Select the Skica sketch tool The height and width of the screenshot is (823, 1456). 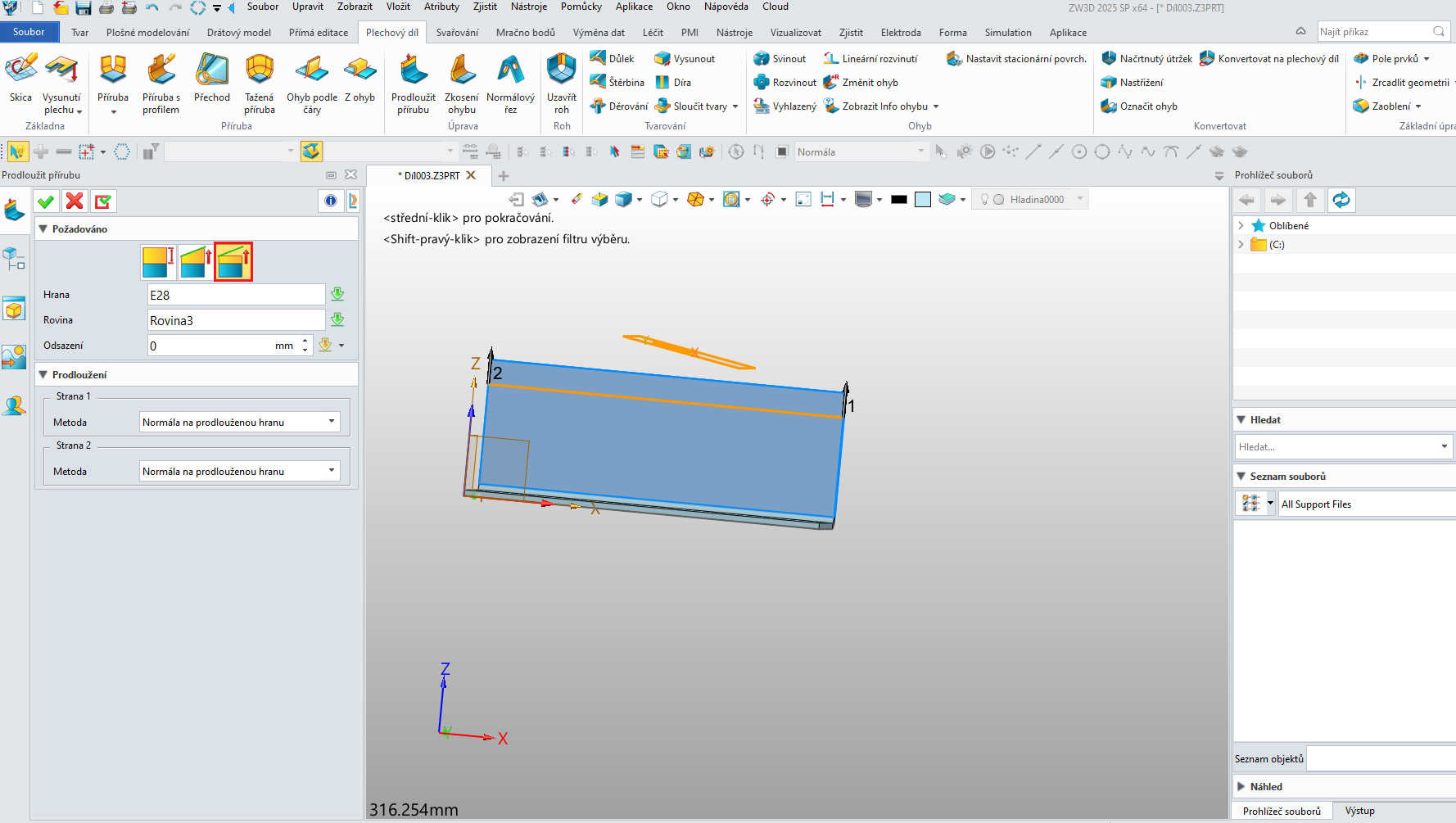(20, 78)
